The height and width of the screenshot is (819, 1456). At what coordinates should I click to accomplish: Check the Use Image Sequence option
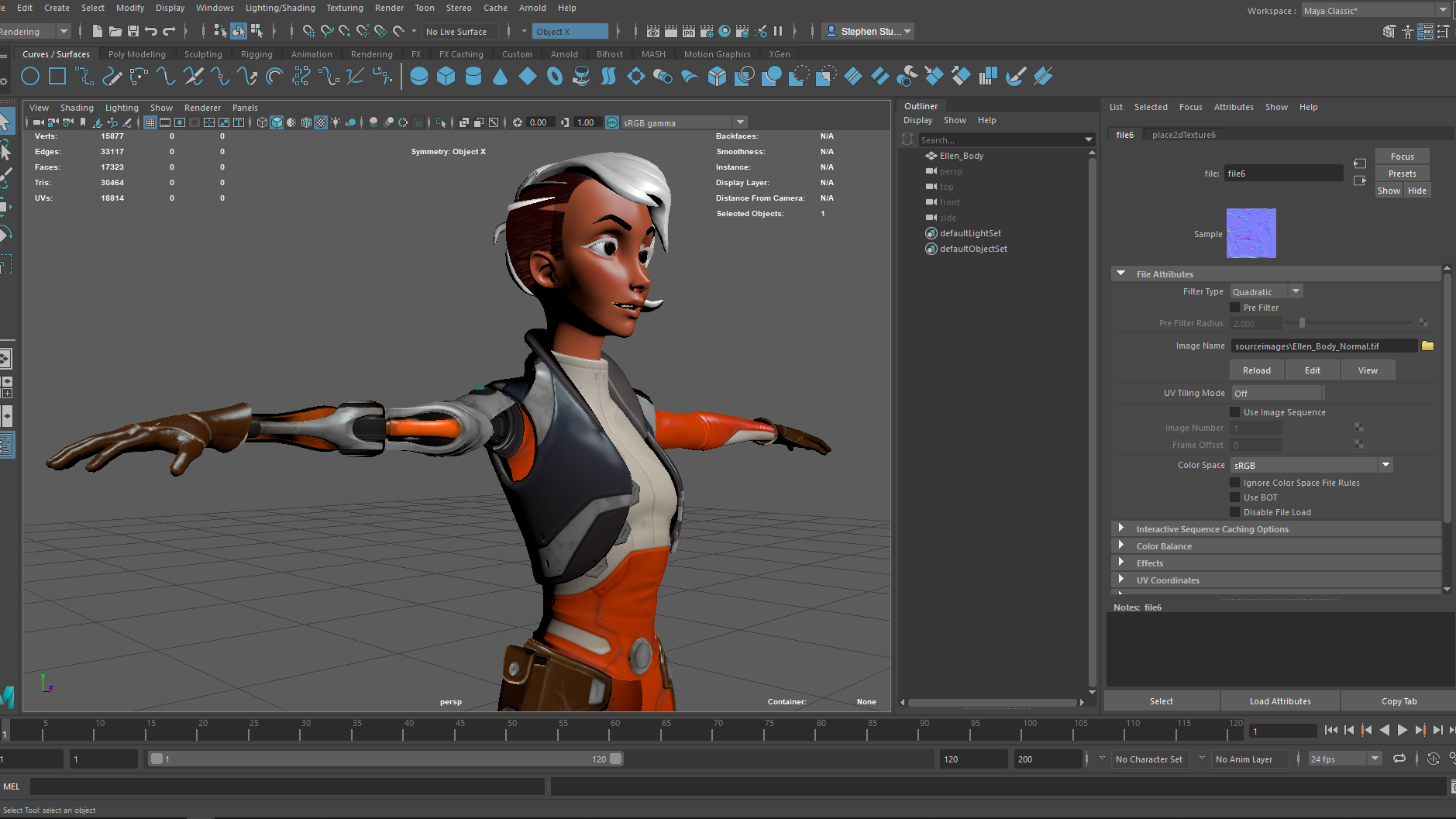click(x=1235, y=412)
